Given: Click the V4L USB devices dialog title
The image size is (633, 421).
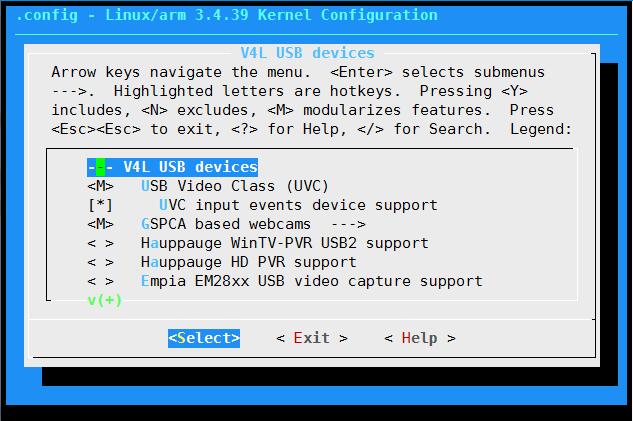Looking at the screenshot, I should pyautogui.click(x=308, y=53).
